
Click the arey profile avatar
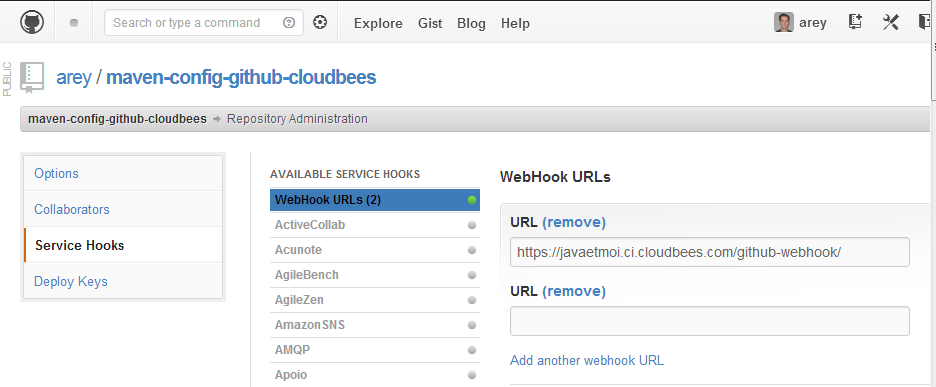(784, 23)
